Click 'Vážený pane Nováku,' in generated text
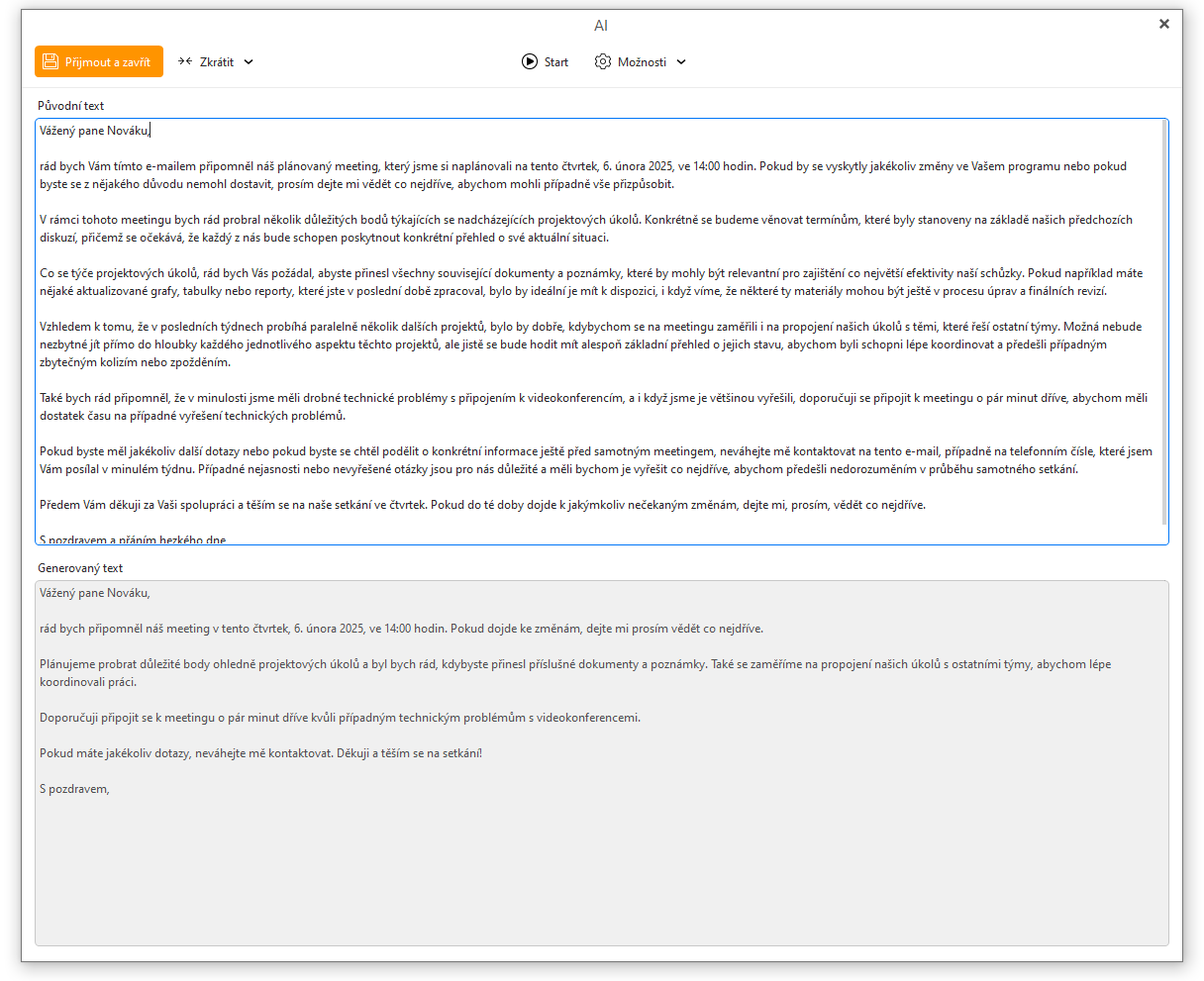Image resolution: width=1204 pixels, height=981 pixels. [x=95, y=593]
